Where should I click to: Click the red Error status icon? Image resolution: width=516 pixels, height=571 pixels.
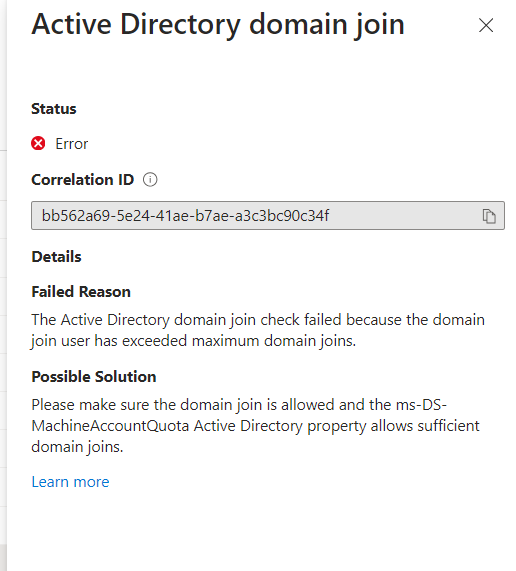[38, 143]
